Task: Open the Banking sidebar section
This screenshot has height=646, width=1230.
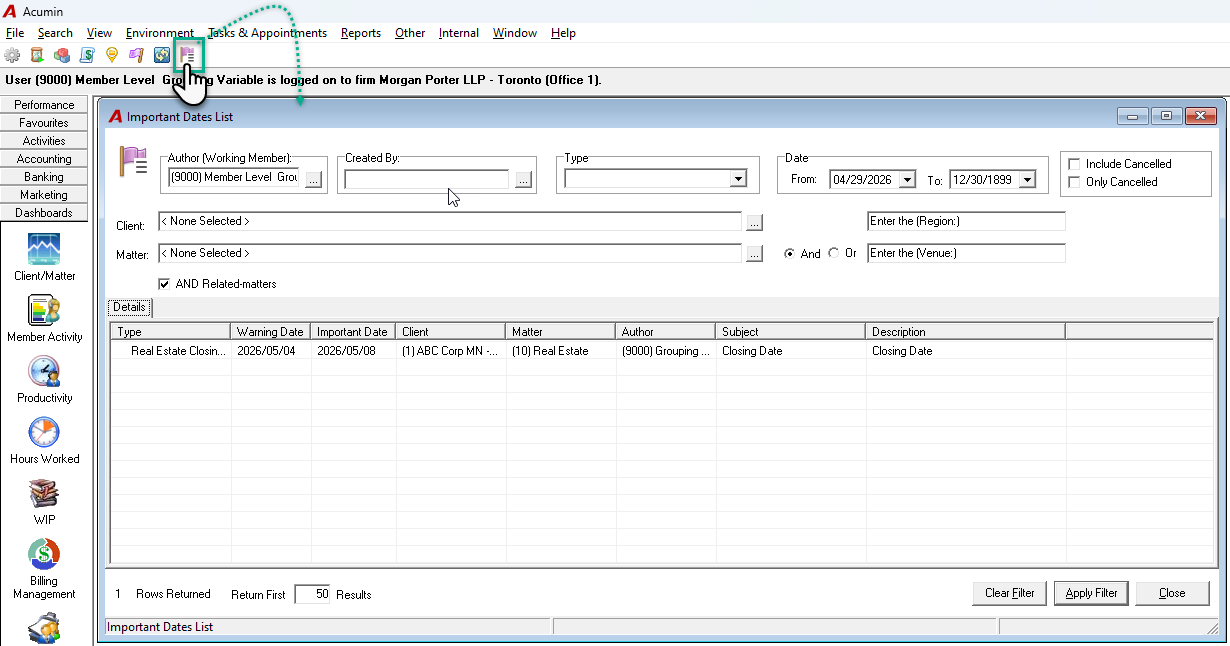Action: [x=44, y=177]
